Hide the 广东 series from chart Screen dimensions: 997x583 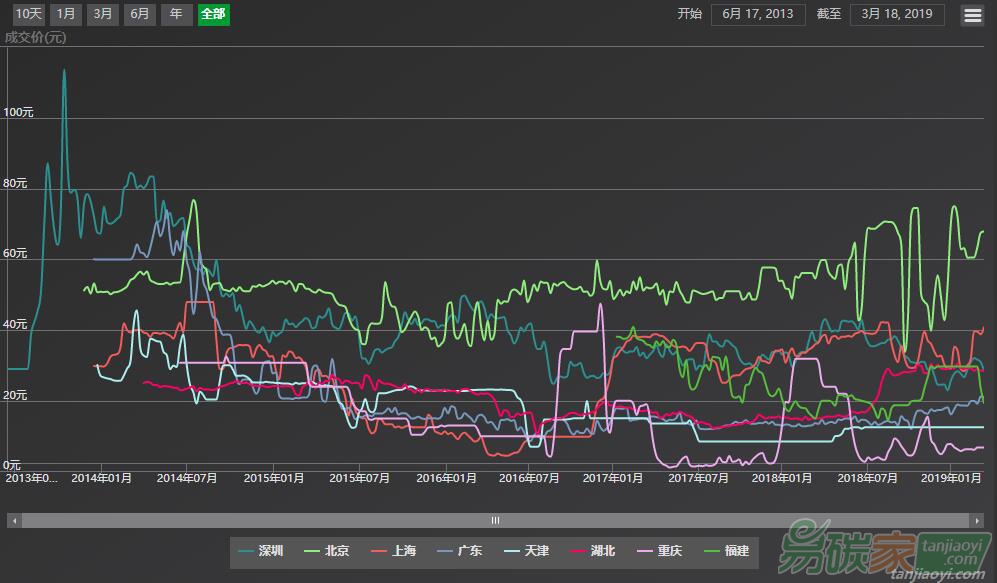coord(461,550)
